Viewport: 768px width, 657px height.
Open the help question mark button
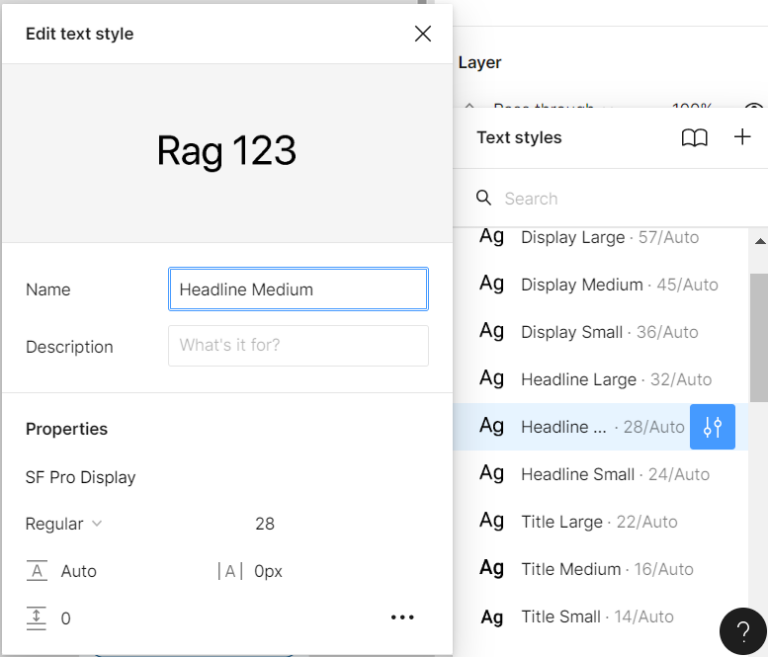(x=742, y=631)
